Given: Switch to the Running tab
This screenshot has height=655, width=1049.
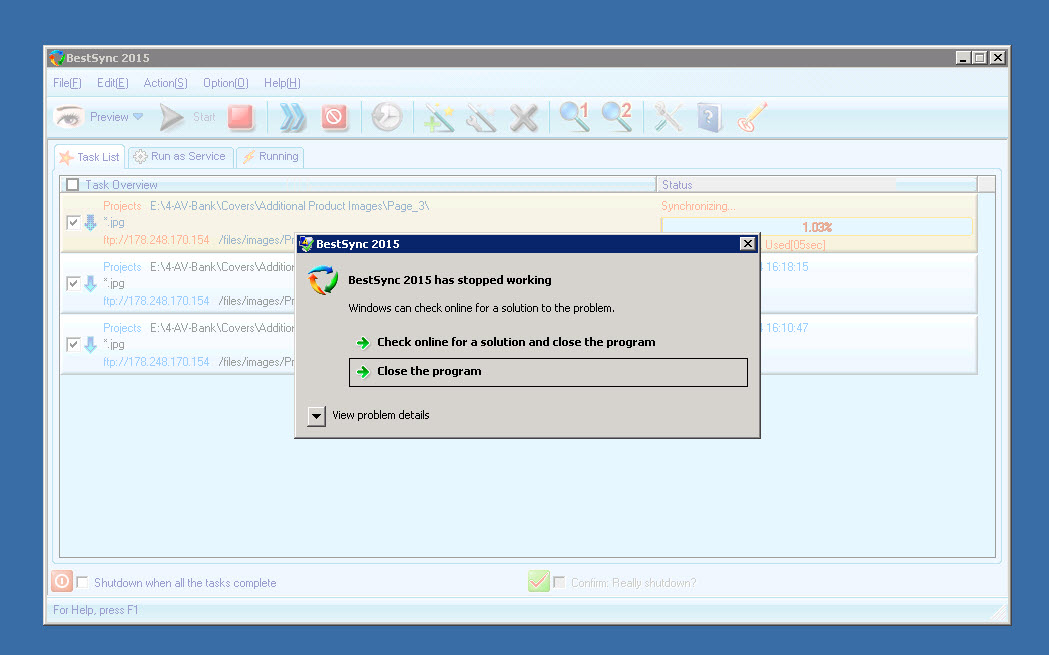Looking at the screenshot, I should [x=270, y=157].
